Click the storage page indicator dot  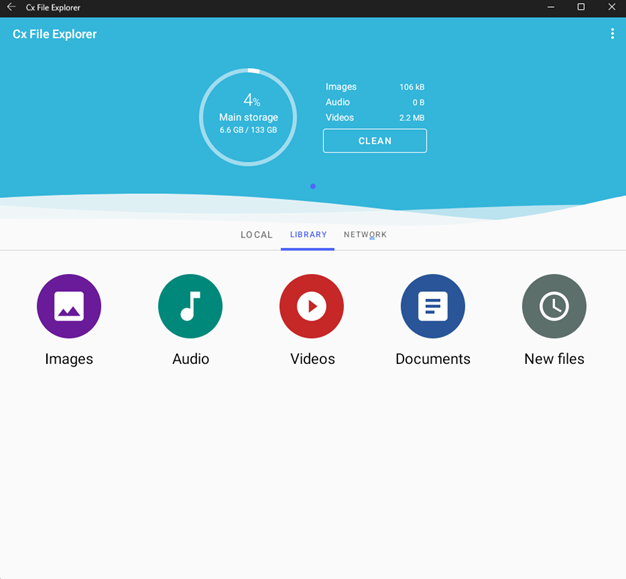[x=313, y=186]
